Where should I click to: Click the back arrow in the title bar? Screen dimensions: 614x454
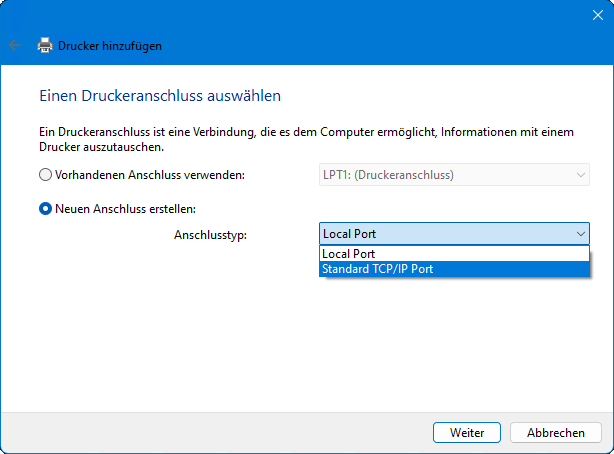14,45
